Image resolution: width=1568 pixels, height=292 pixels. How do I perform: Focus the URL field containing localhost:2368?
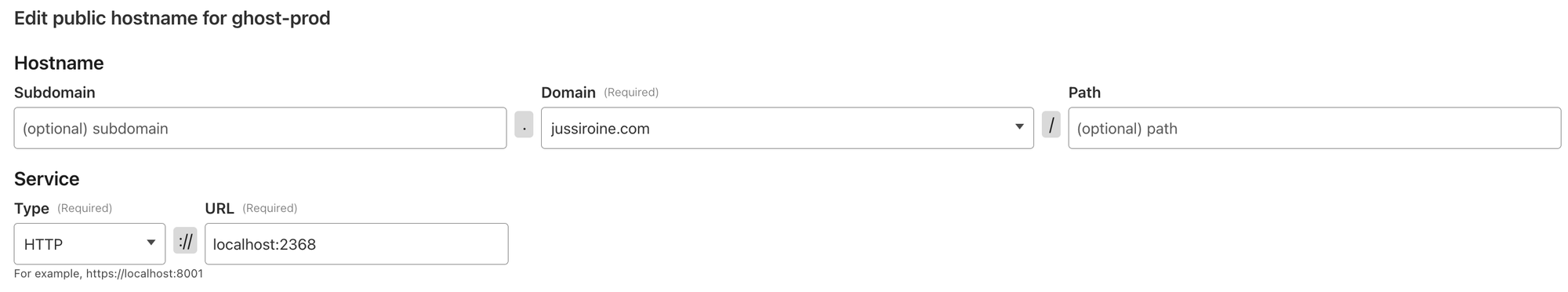coord(357,244)
